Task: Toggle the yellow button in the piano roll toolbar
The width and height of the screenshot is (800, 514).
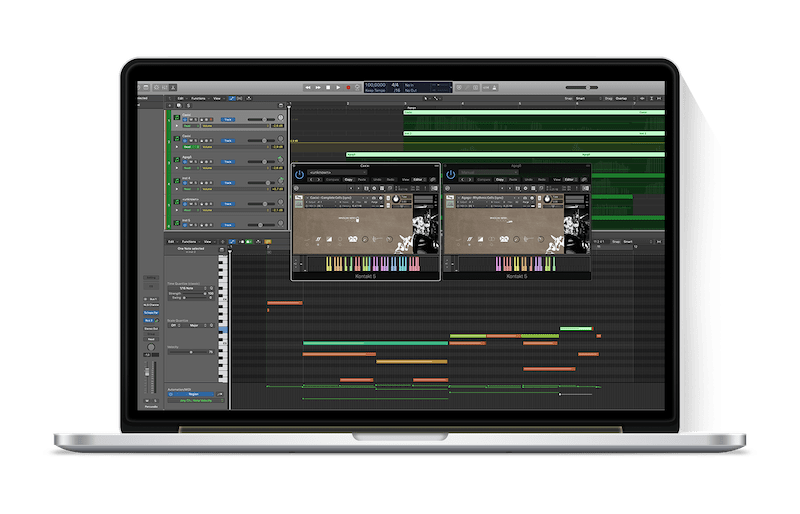Action: click(268, 241)
